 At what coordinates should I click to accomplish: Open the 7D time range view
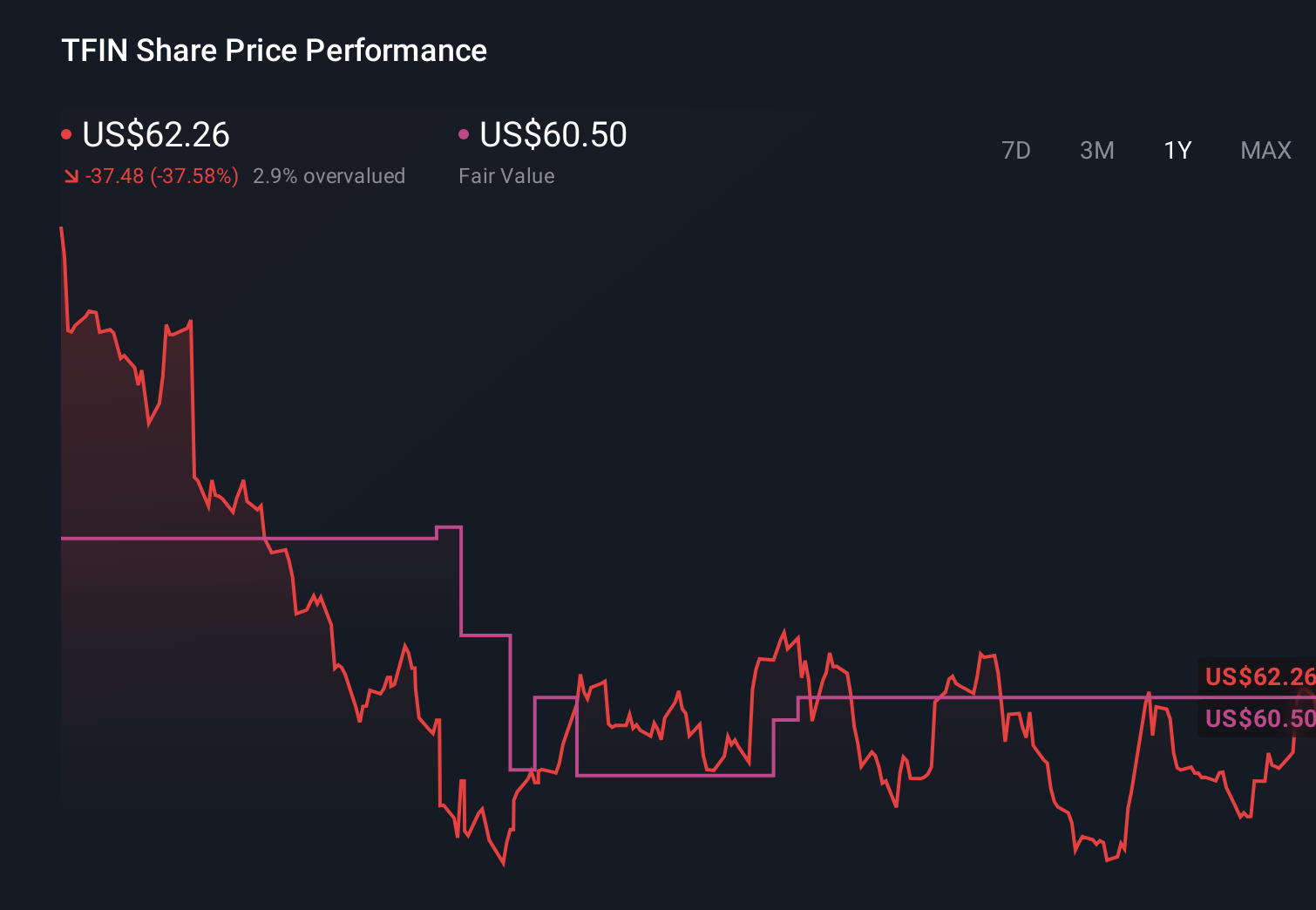coord(1016,150)
